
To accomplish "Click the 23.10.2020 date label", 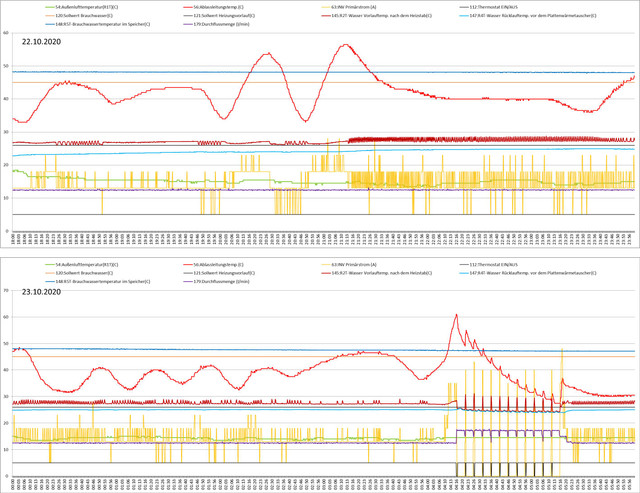I will pos(41,292).
